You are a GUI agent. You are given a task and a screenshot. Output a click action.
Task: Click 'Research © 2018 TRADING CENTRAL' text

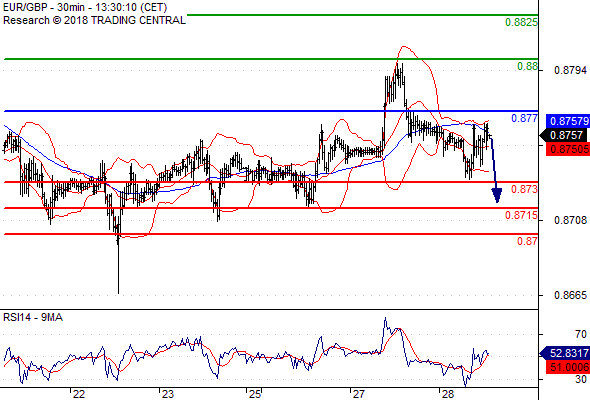94,20
